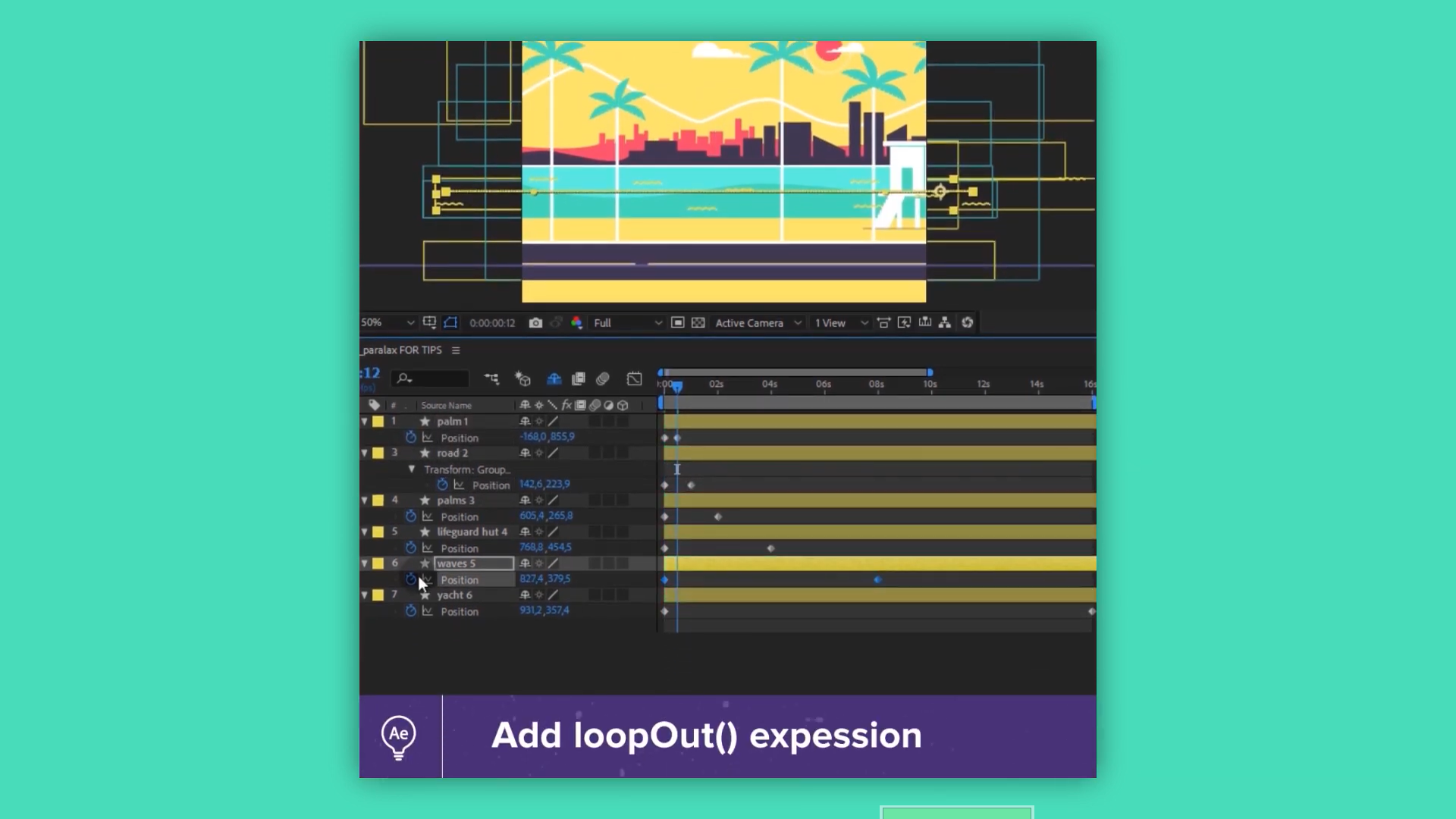Click the reset exposure icon
The image size is (1456, 819).
(x=968, y=323)
